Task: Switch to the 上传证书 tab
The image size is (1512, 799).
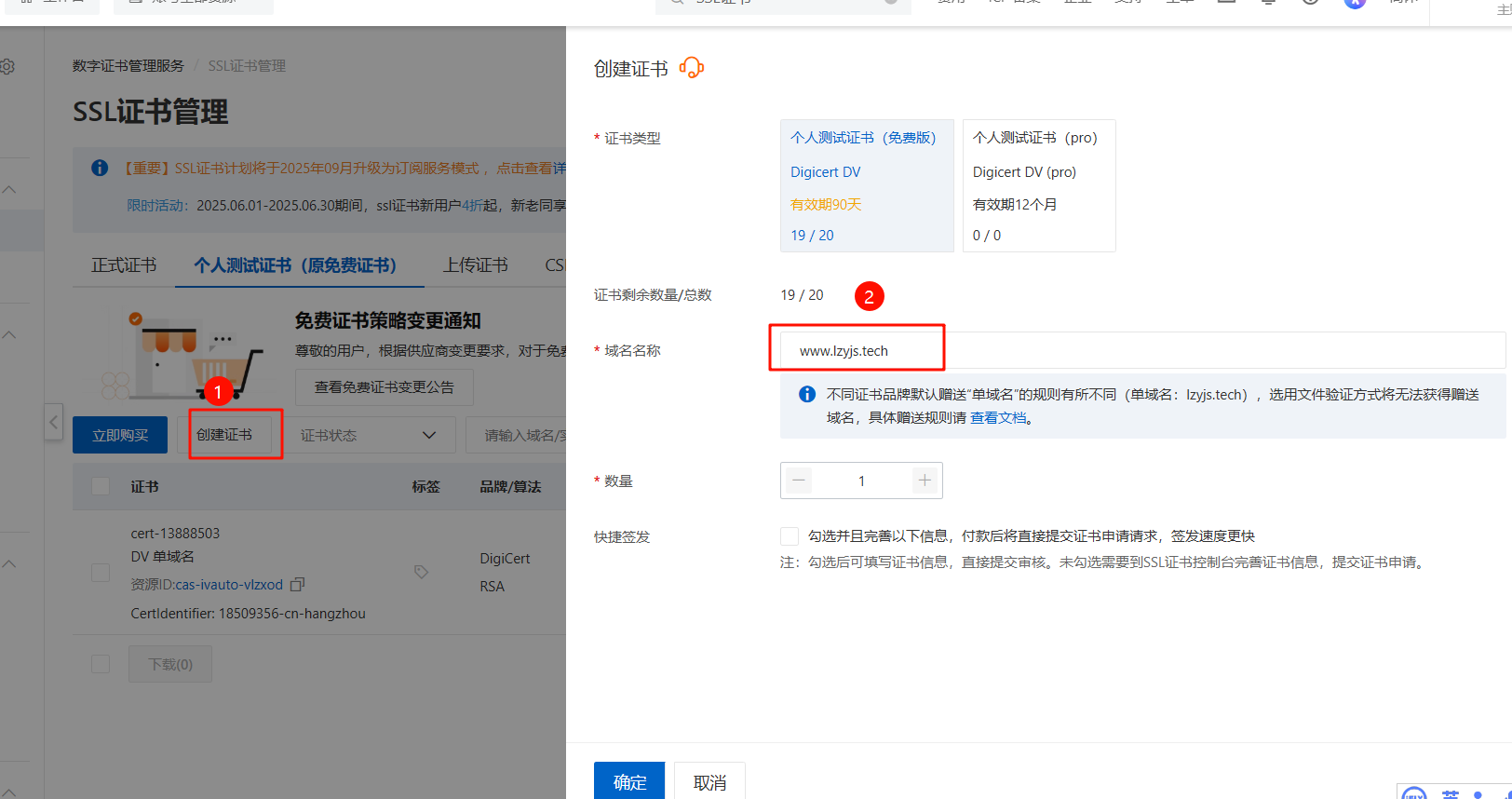Action: tap(475, 265)
